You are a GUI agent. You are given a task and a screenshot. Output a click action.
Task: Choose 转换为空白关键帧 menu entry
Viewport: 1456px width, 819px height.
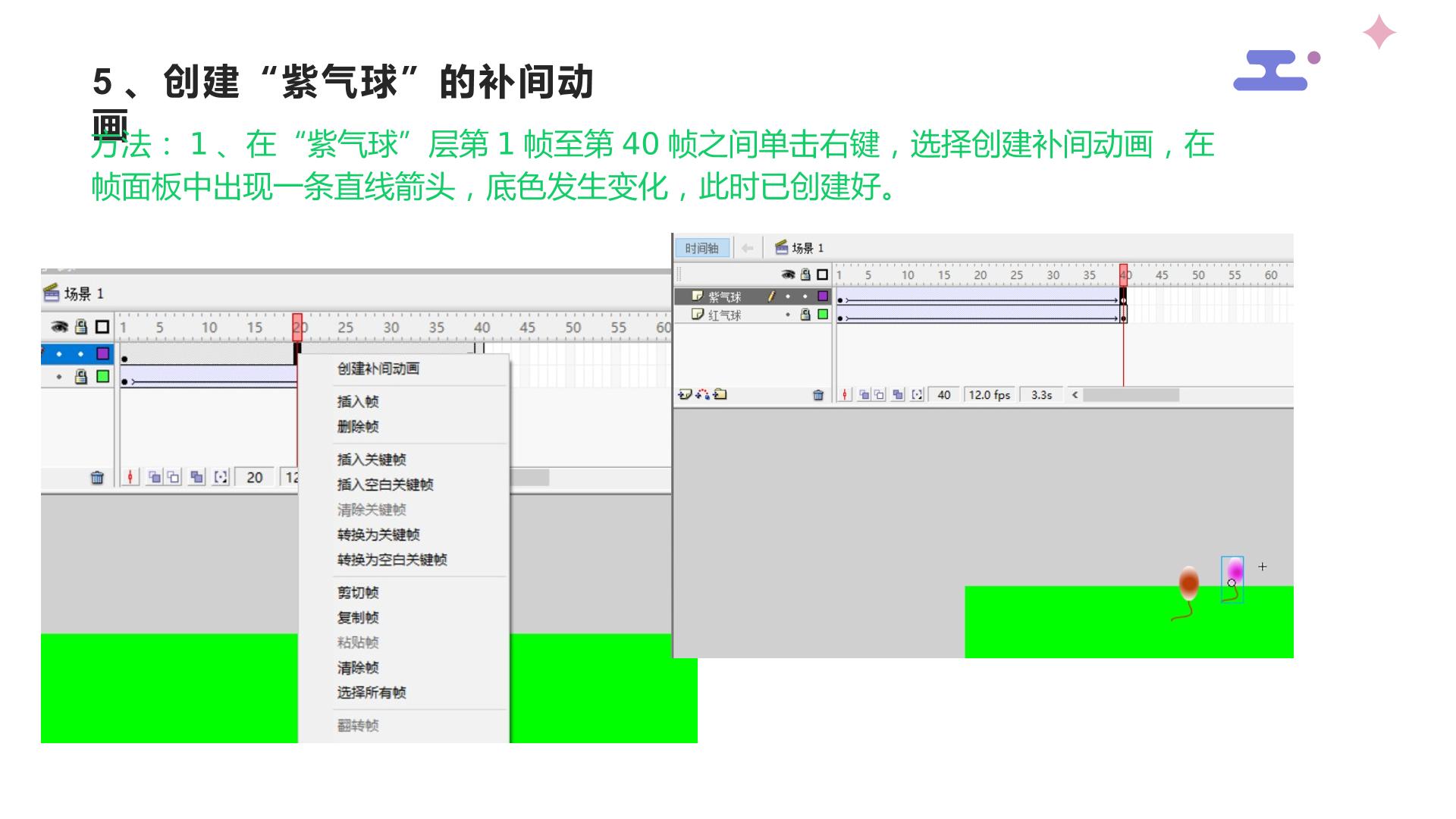[x=391, y=560]
